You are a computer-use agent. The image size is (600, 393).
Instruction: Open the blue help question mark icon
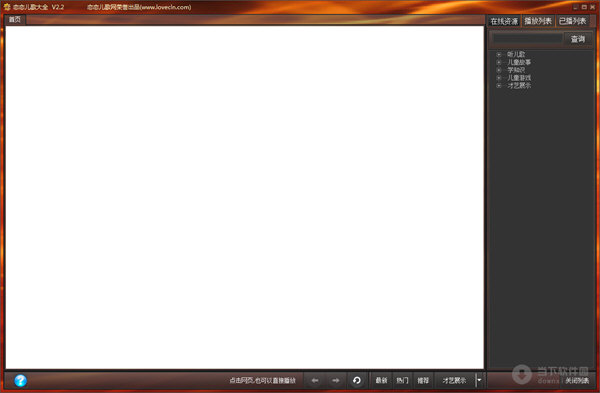click(20, 380)
